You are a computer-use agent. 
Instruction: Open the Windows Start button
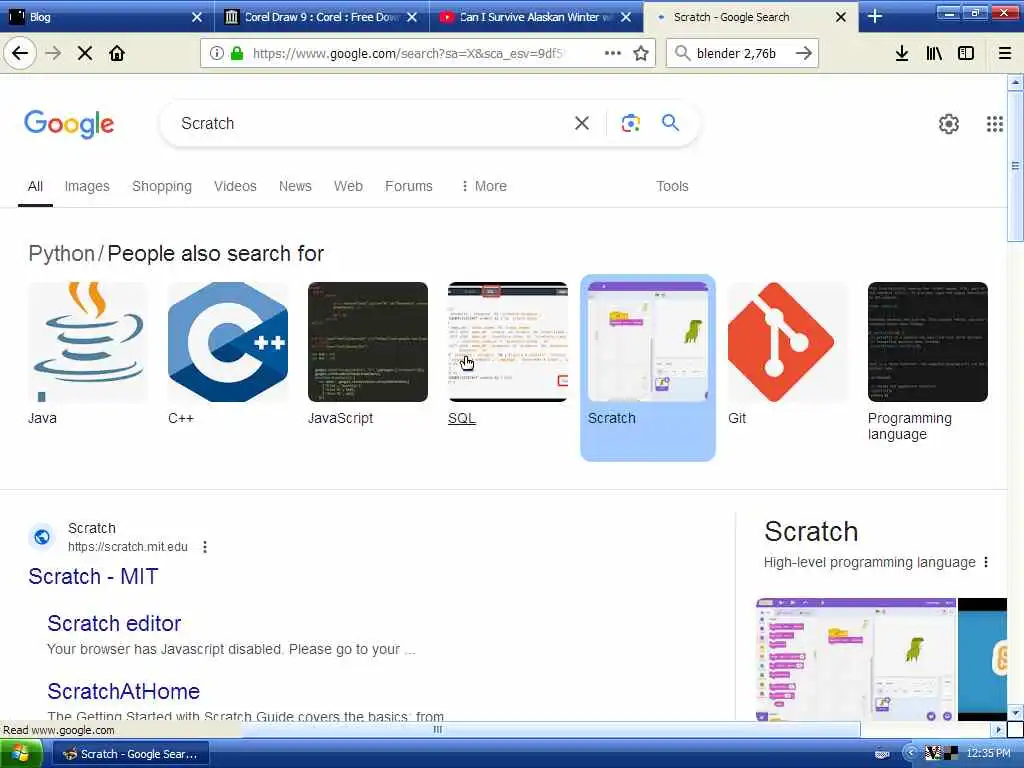21,754
